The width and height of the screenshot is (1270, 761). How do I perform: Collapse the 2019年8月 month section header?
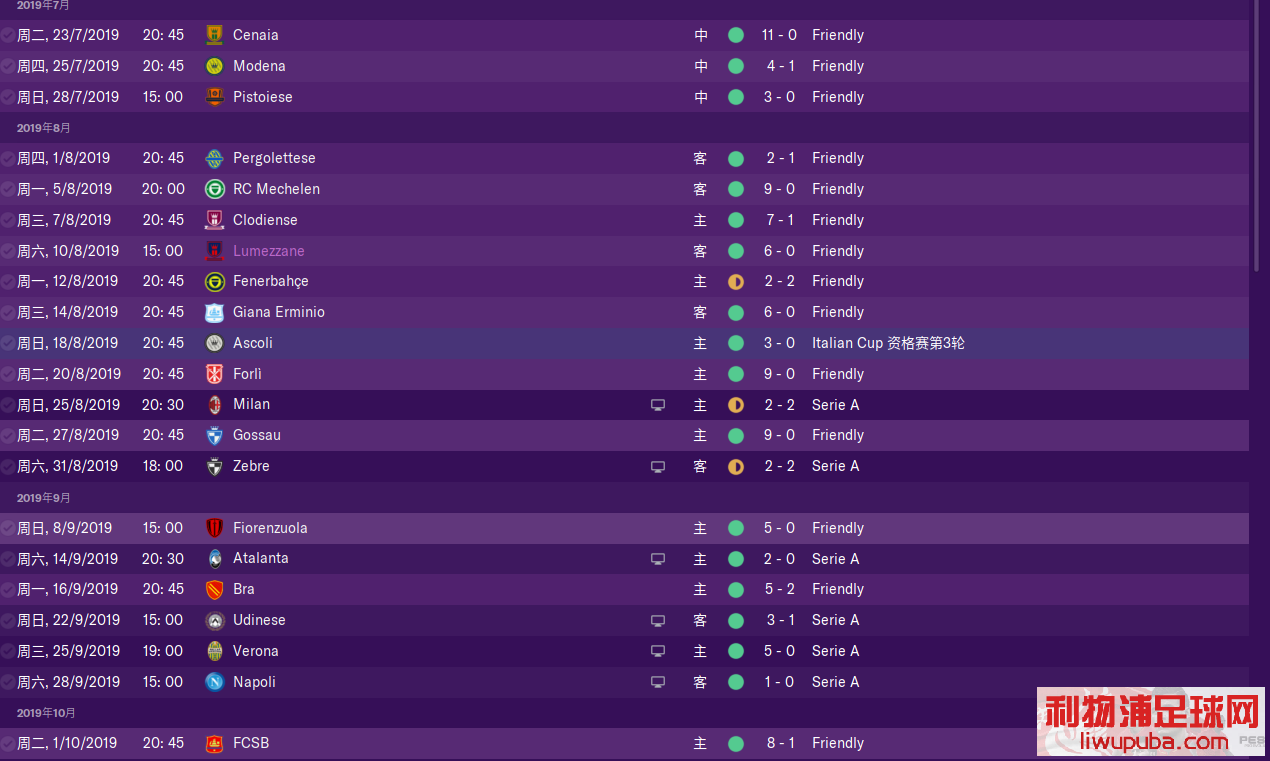(x=44, y=128)
